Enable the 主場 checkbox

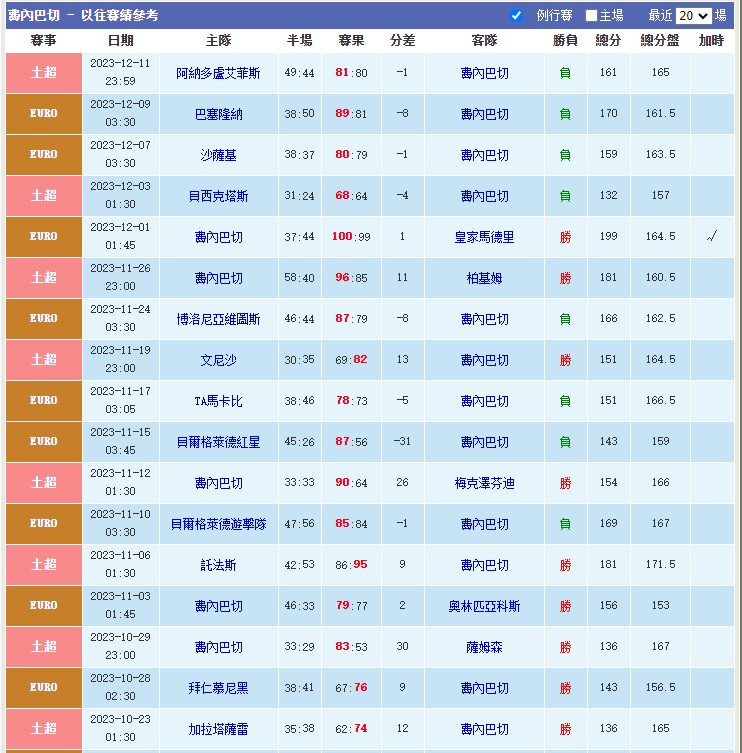click(x=591, y=16)
